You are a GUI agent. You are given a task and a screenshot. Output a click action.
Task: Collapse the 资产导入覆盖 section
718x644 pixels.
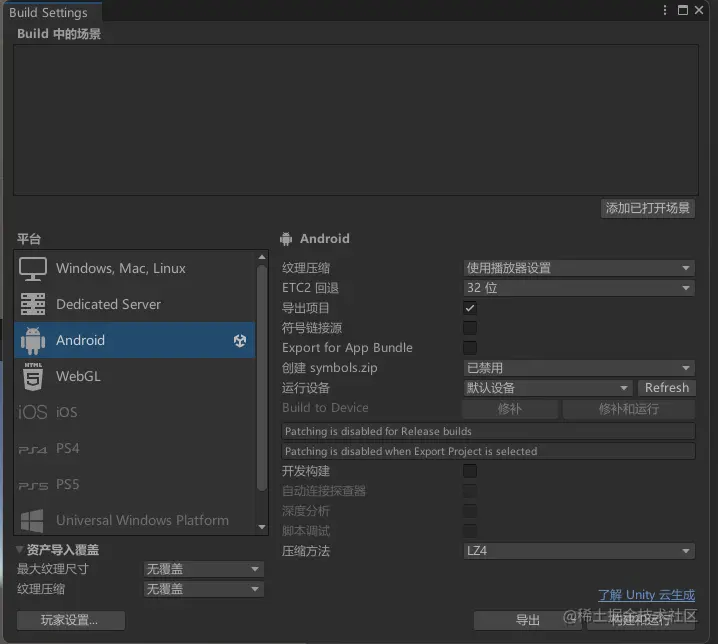coord(20,549)
